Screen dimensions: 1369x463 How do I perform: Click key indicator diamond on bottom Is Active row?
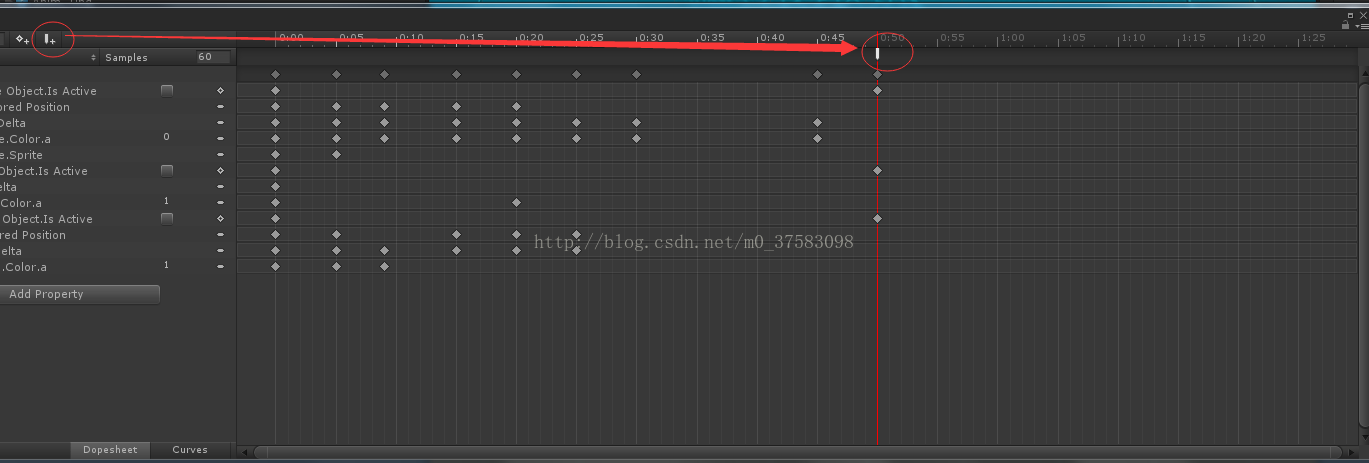(x=220, y=219)
